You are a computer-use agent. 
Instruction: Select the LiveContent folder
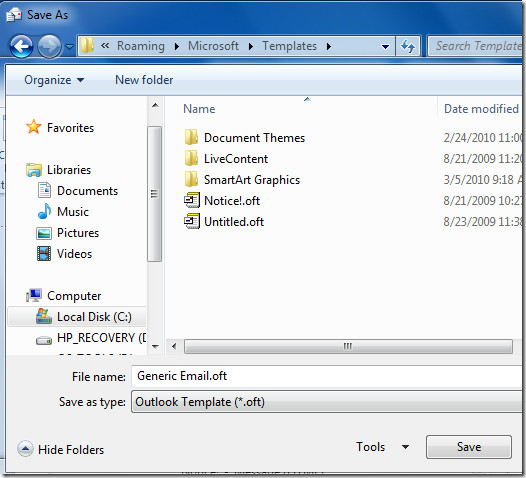pyautogui.click(x=226, y=159)
